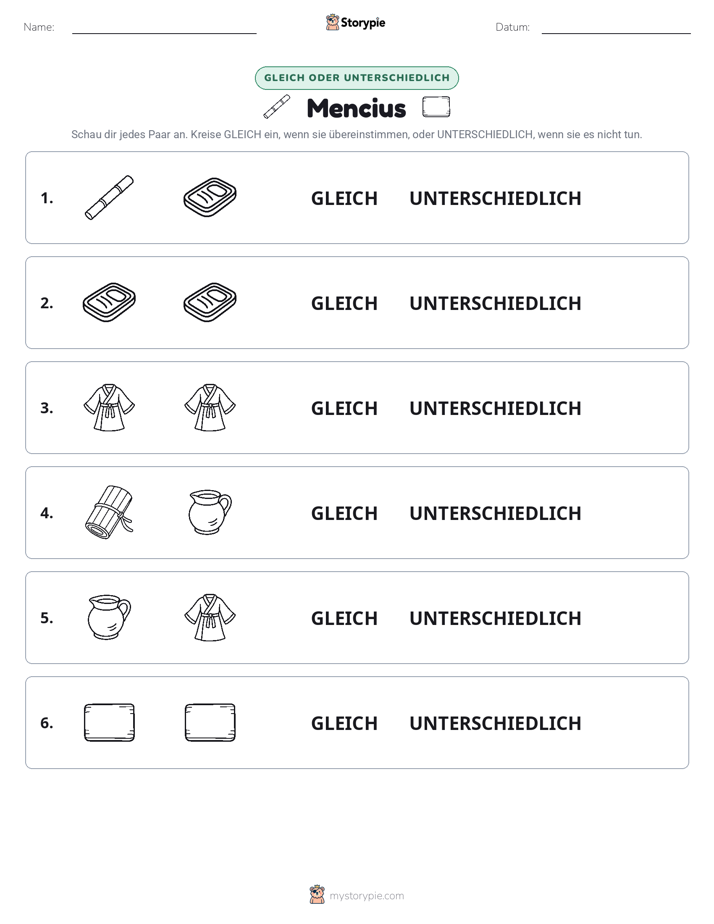
Task: Click the bamboo scroll bundle in row 4
Action: (x=109, y=513)
